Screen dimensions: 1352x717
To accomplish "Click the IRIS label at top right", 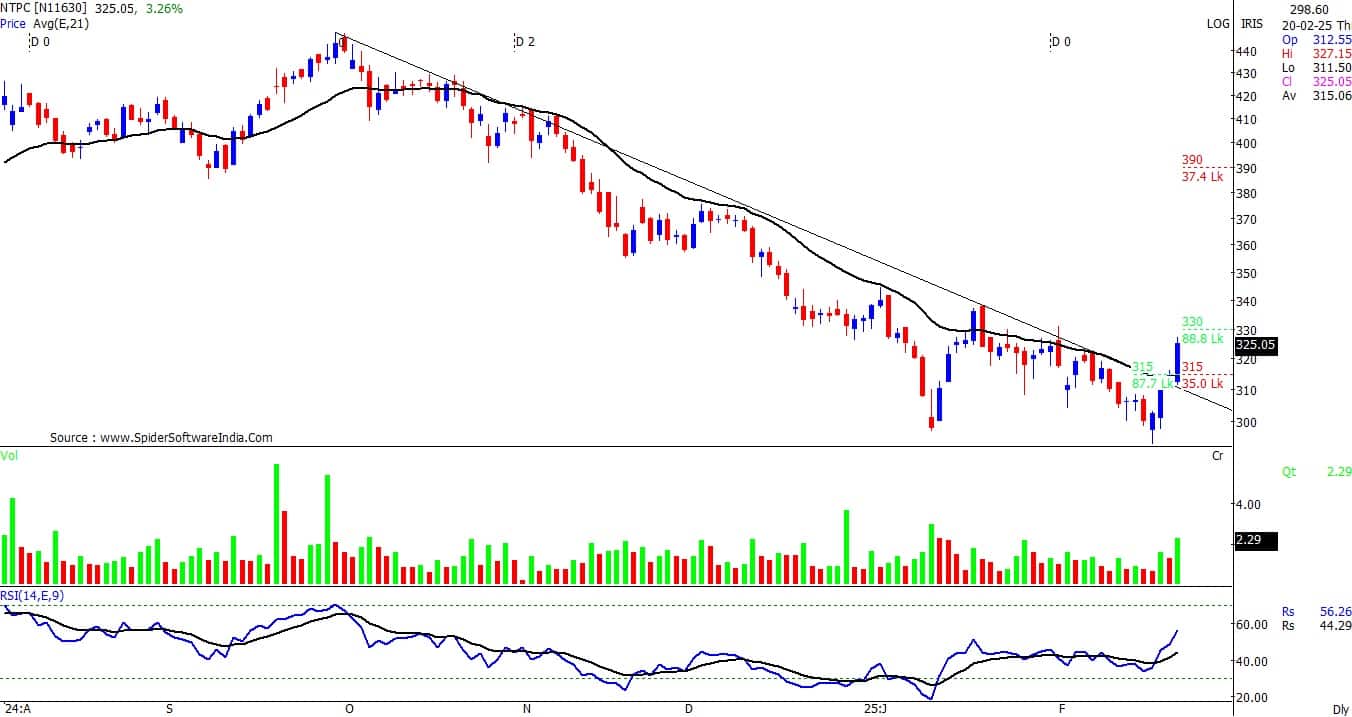I will tap(1252, 24).
